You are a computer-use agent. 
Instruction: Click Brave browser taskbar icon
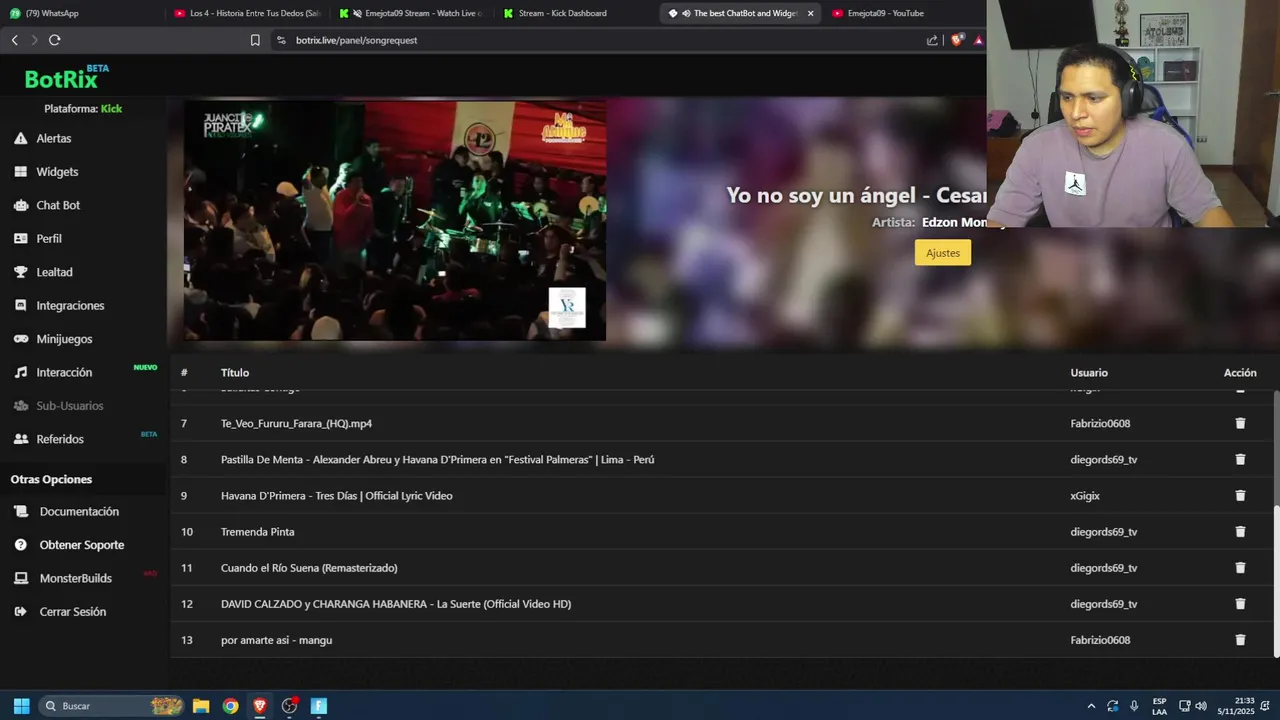pyautogui.click(x=260, y=706)
